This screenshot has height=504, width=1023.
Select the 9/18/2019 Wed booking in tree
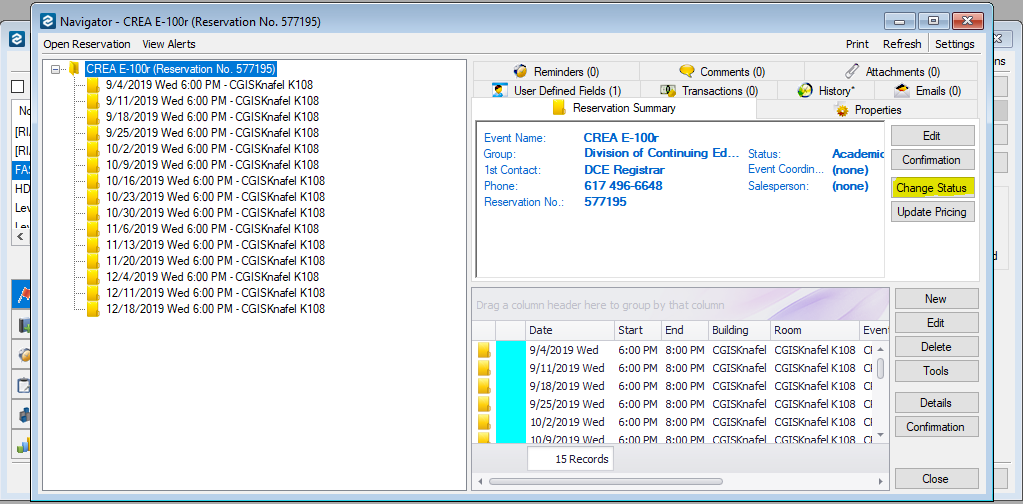[212, 117]
